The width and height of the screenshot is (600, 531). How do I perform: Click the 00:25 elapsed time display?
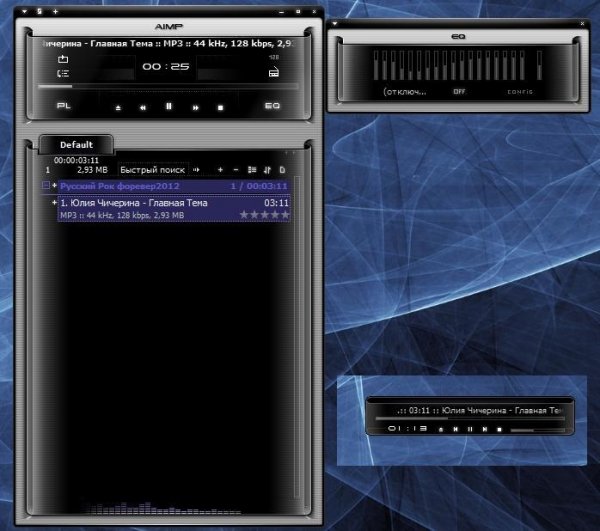166,67
